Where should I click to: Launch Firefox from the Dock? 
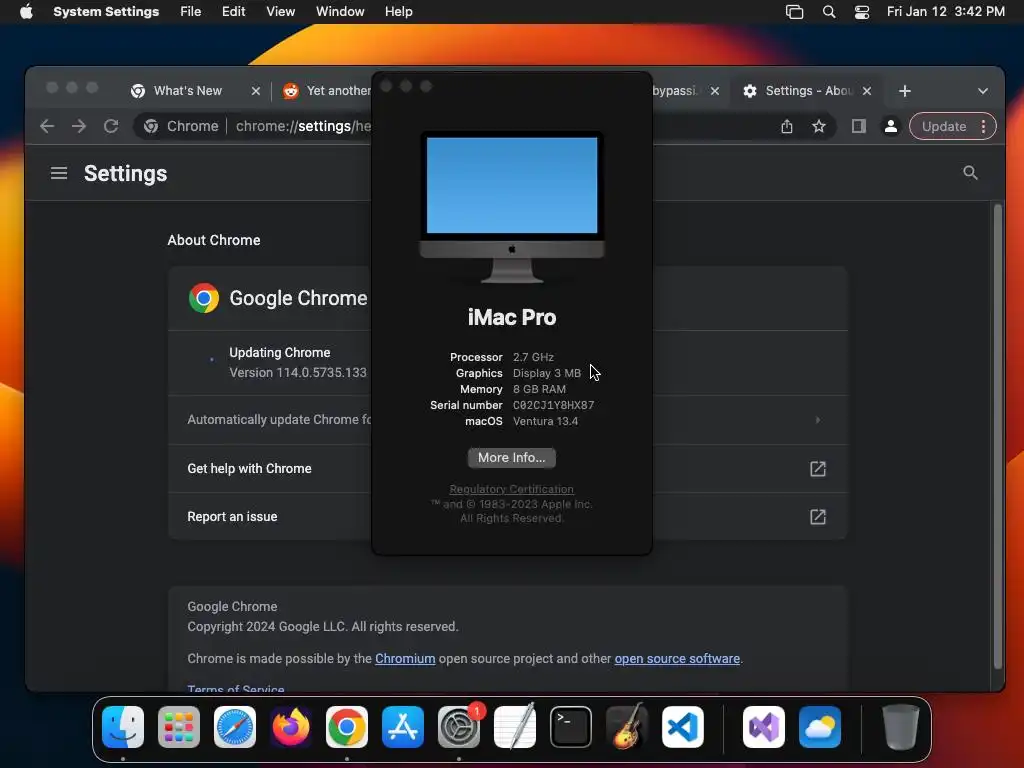[x=291, y=727]
